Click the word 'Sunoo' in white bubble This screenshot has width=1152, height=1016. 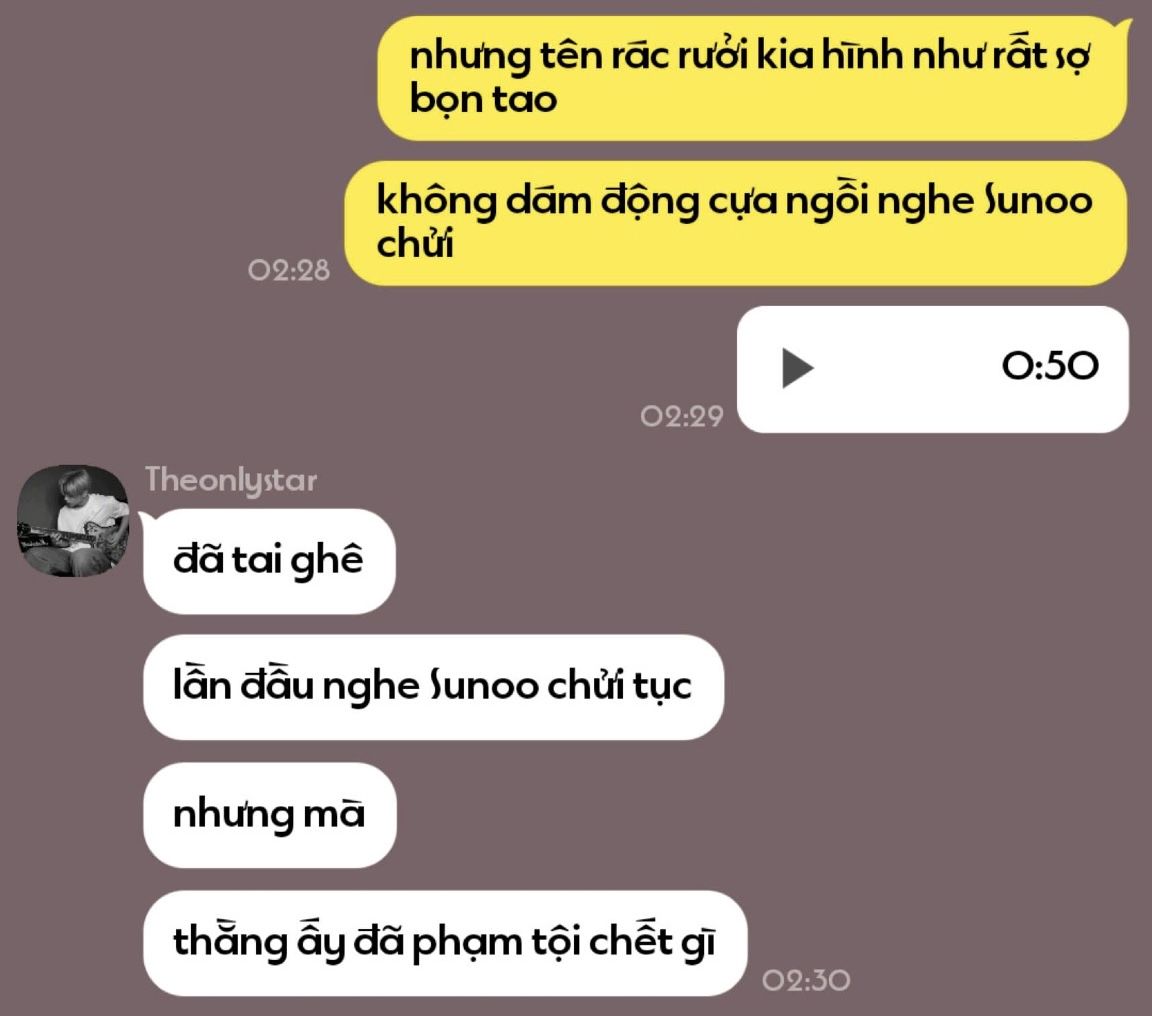[484, 686]
